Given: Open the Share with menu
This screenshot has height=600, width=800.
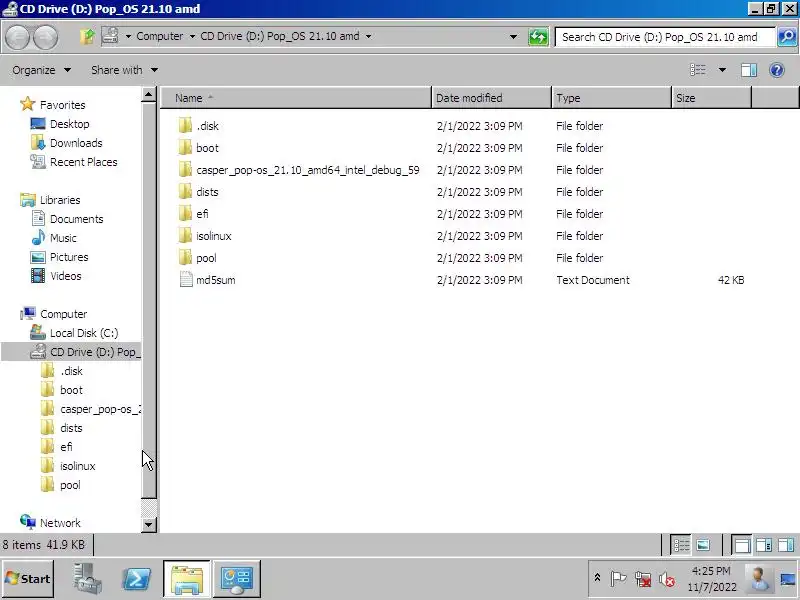Looking at the screenshot, I should point(124,70).
